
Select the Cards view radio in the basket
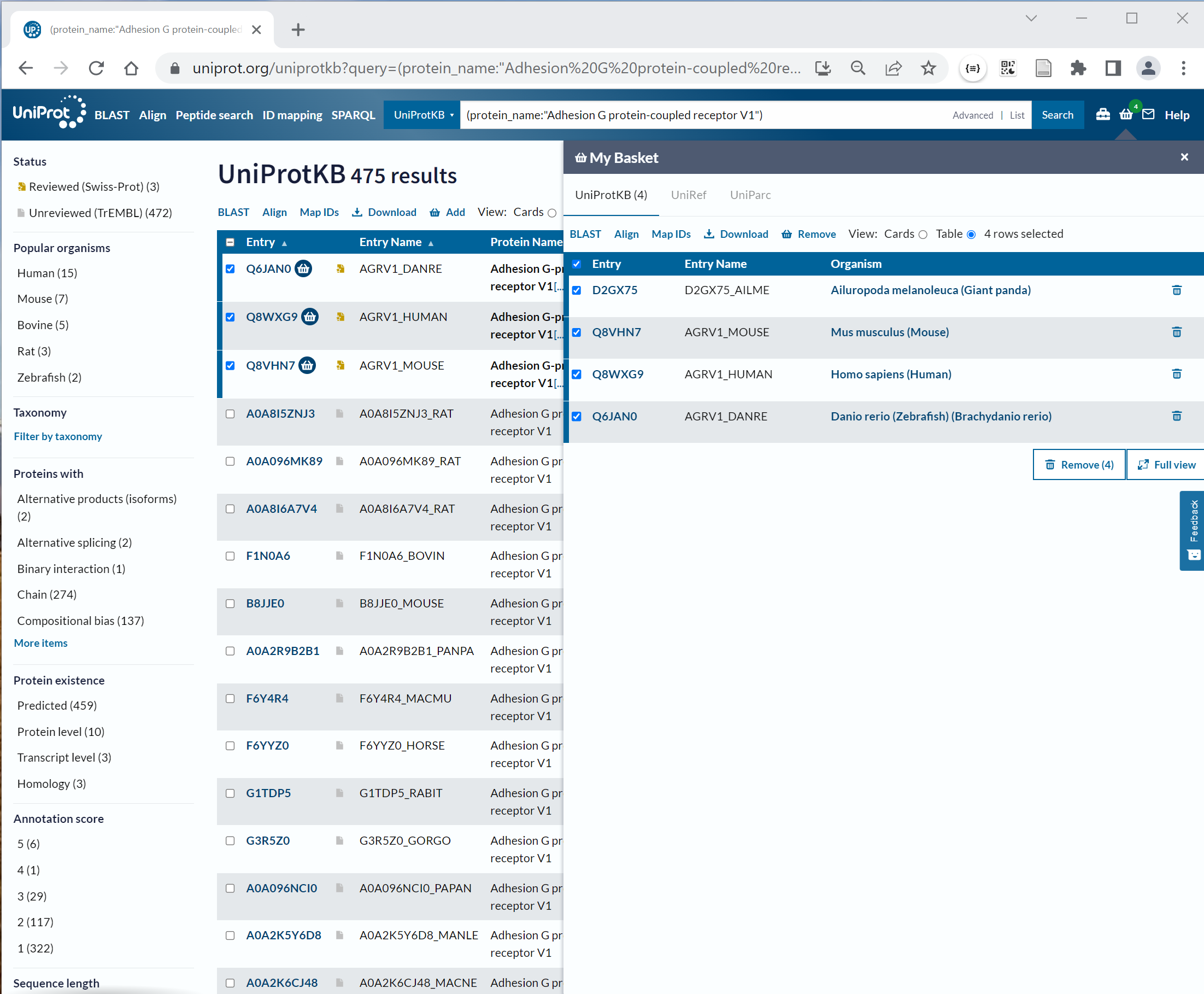[x=923, y=234]
